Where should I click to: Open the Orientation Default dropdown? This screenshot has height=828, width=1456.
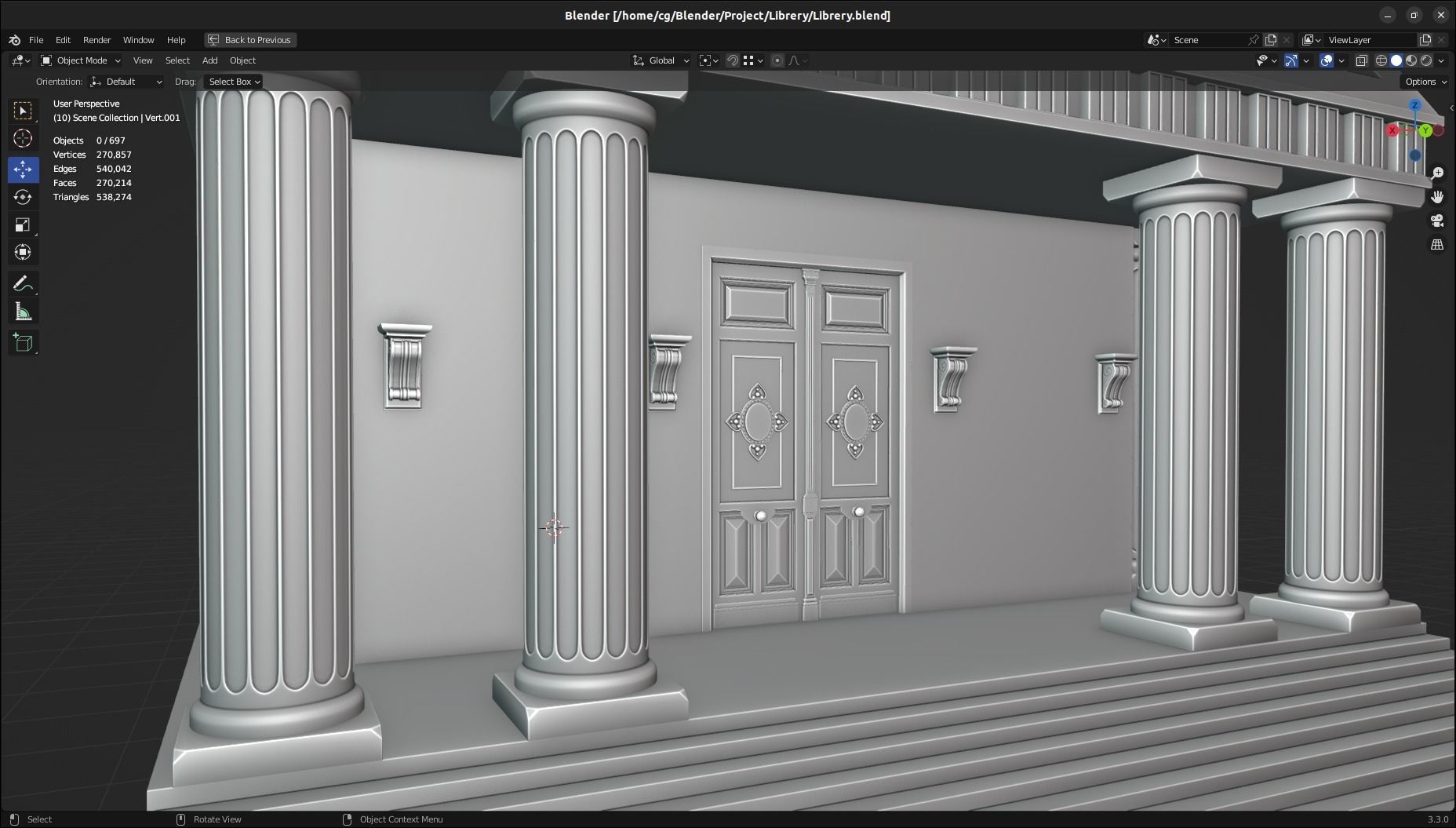pos(126,82)
